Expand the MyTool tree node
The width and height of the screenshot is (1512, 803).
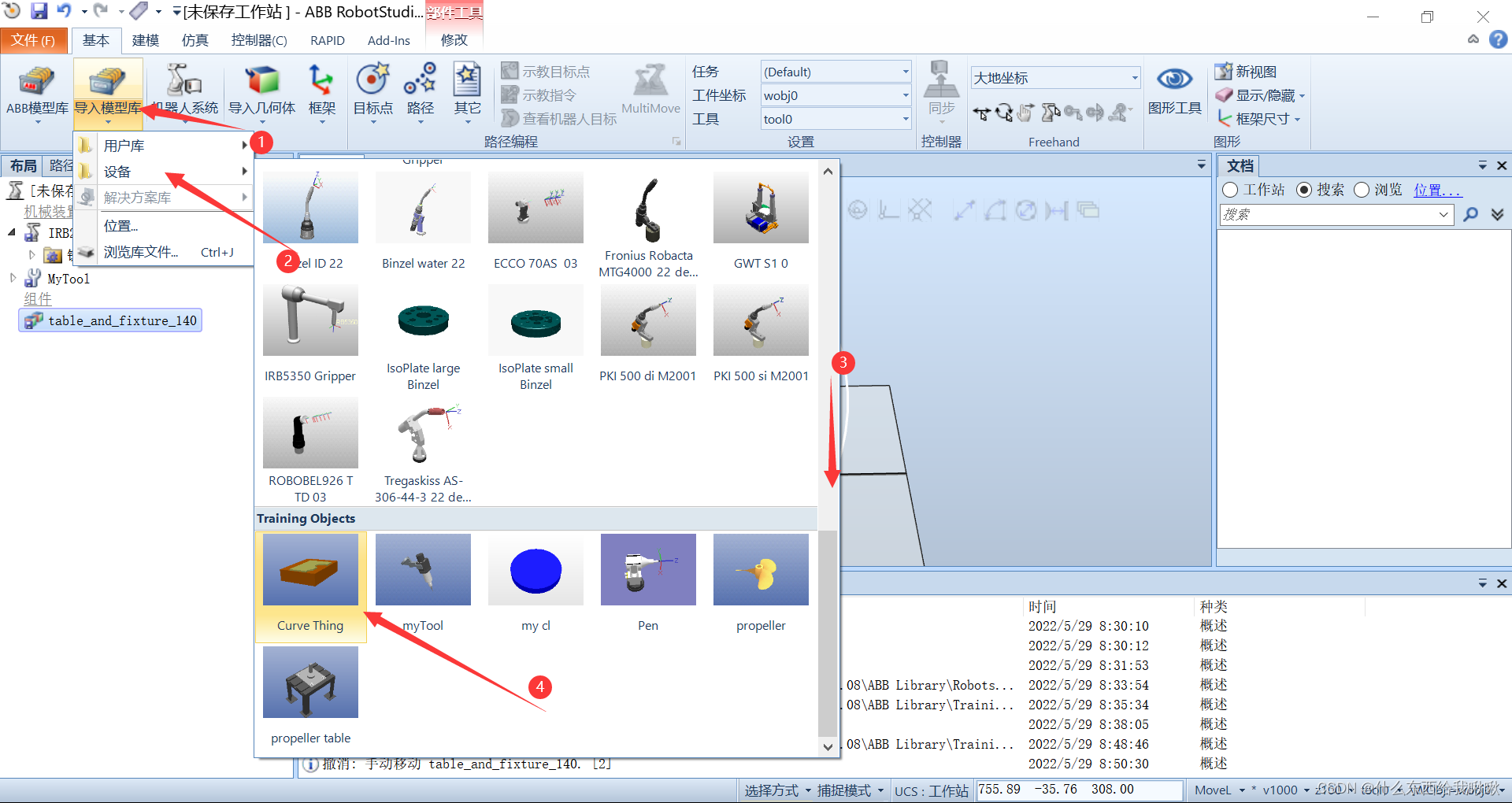[13, 278]
